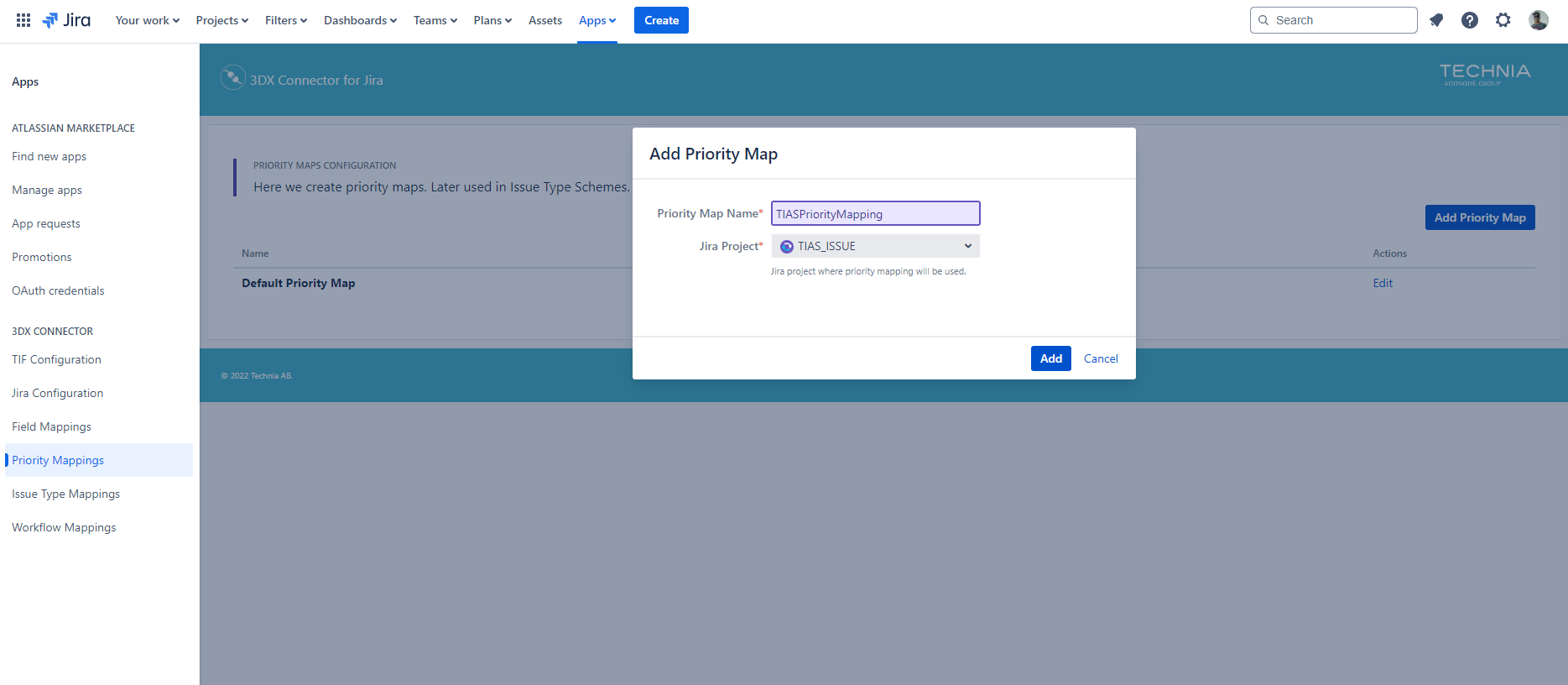Expand the Jira Project dropdown
Screen dimensions: 1568x685
pyautogui.click(x=875, y=246)
